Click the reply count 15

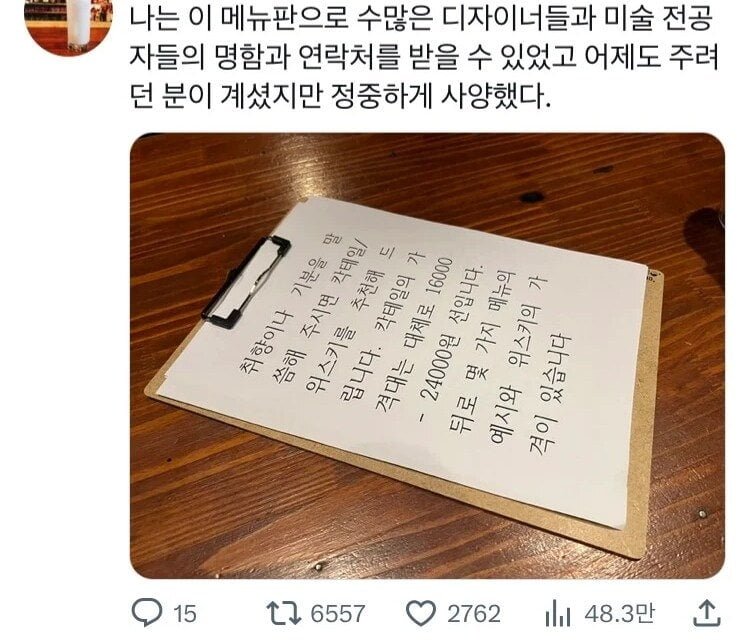click(185, 614)
